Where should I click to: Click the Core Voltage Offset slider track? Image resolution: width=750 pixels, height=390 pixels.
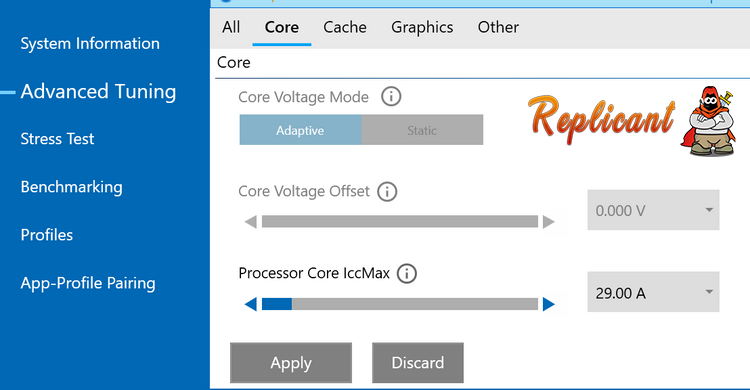400,222
